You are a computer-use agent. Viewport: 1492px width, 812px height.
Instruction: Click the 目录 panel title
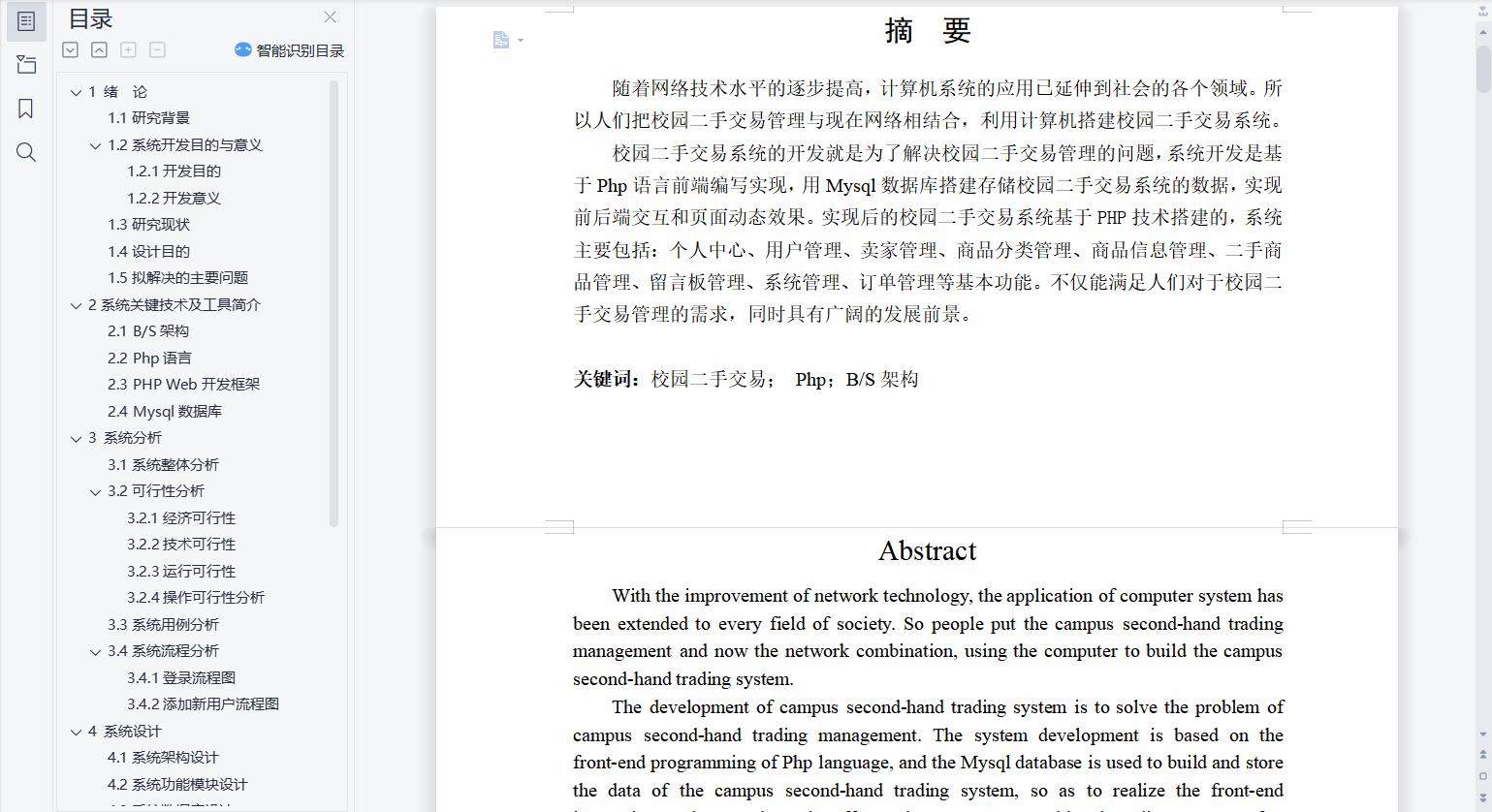click(90, 18)
